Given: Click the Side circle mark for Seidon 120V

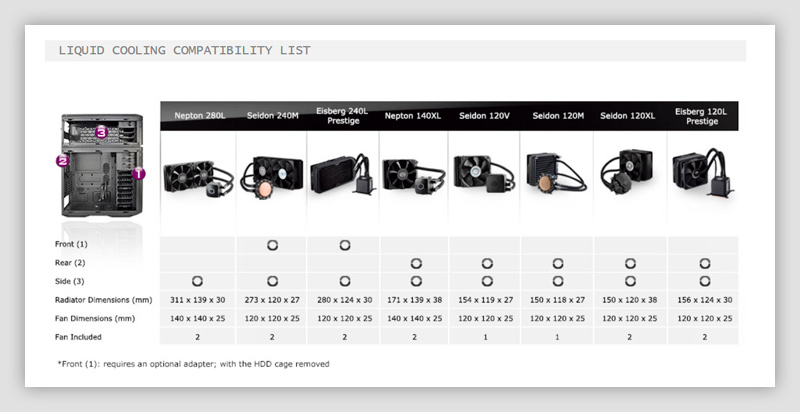Looking at the screenshot, I should tap(486, 281).
